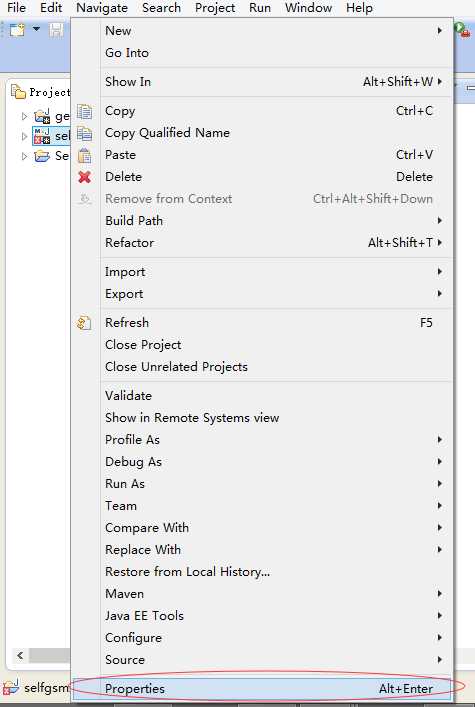This screenshot has height=707, width=475.
Task: Click the red Delete X icon
Action: (84, 177)
